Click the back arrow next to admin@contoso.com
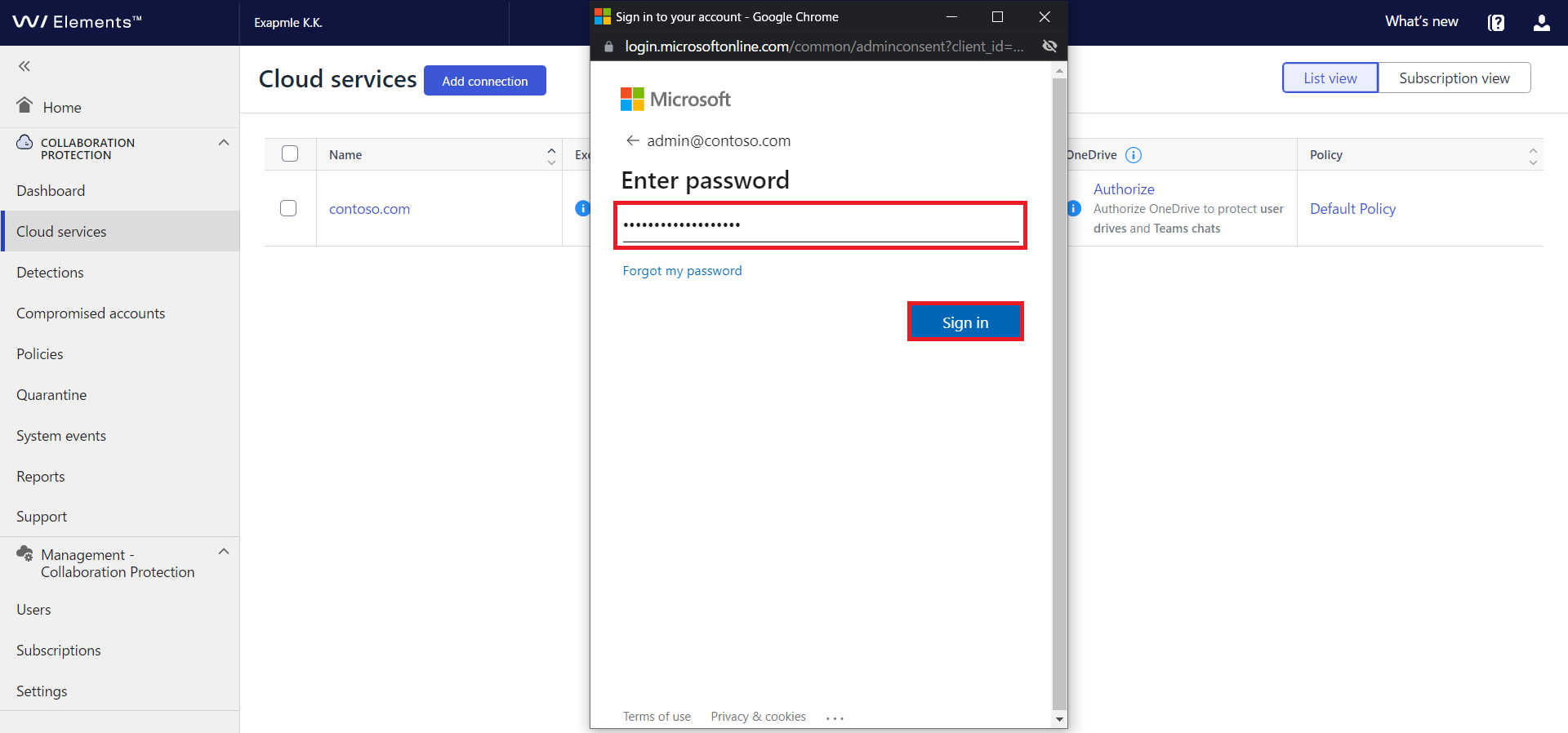 pyautogui.click(x=632, y=140)
